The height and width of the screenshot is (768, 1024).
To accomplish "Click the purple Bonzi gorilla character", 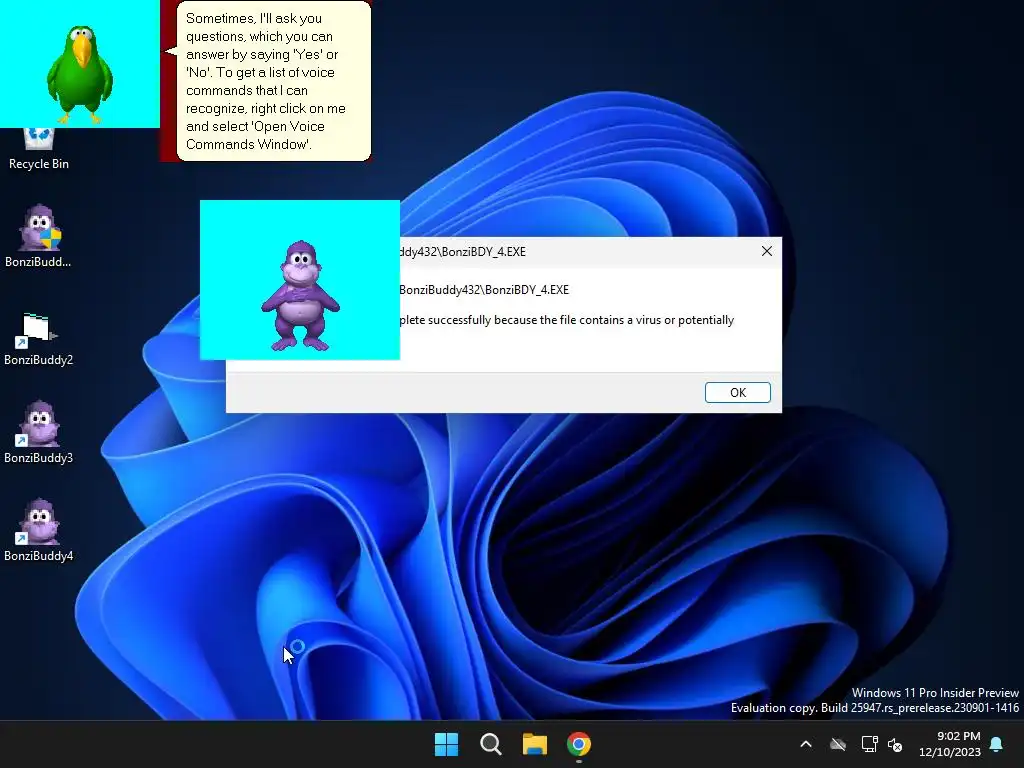I will pos(300,296).
